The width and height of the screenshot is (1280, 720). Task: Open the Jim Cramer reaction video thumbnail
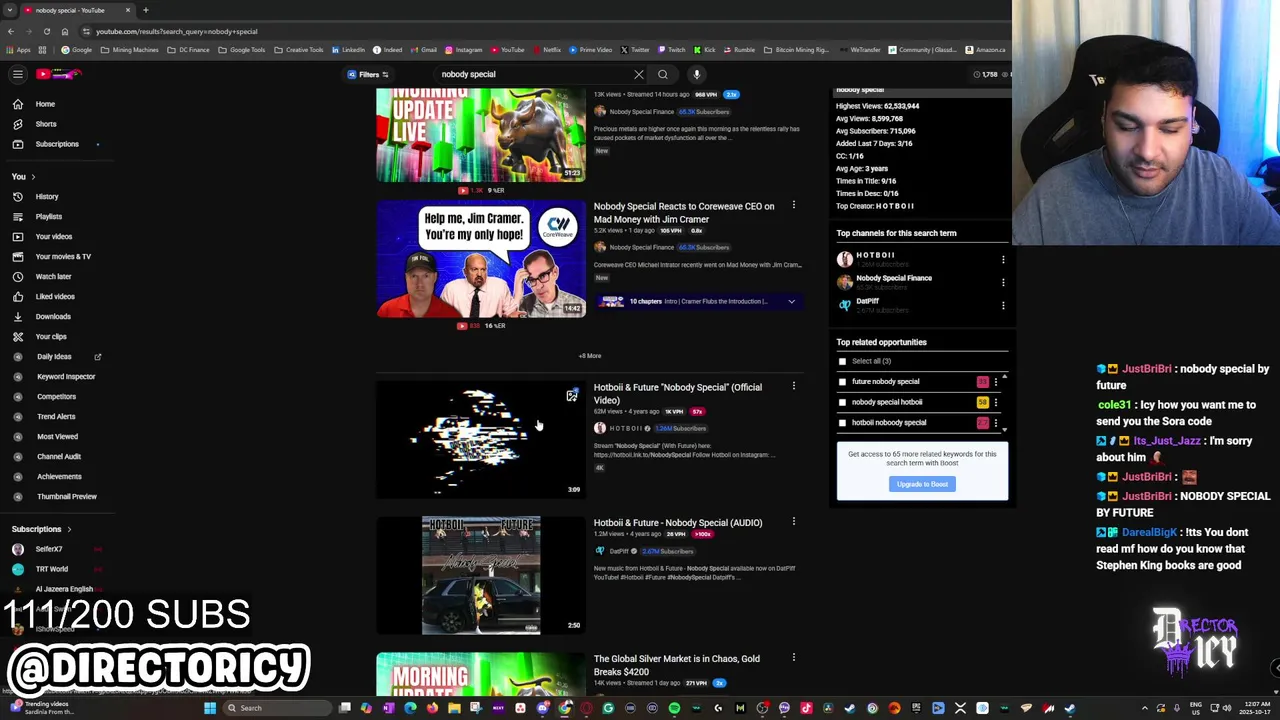481,259
